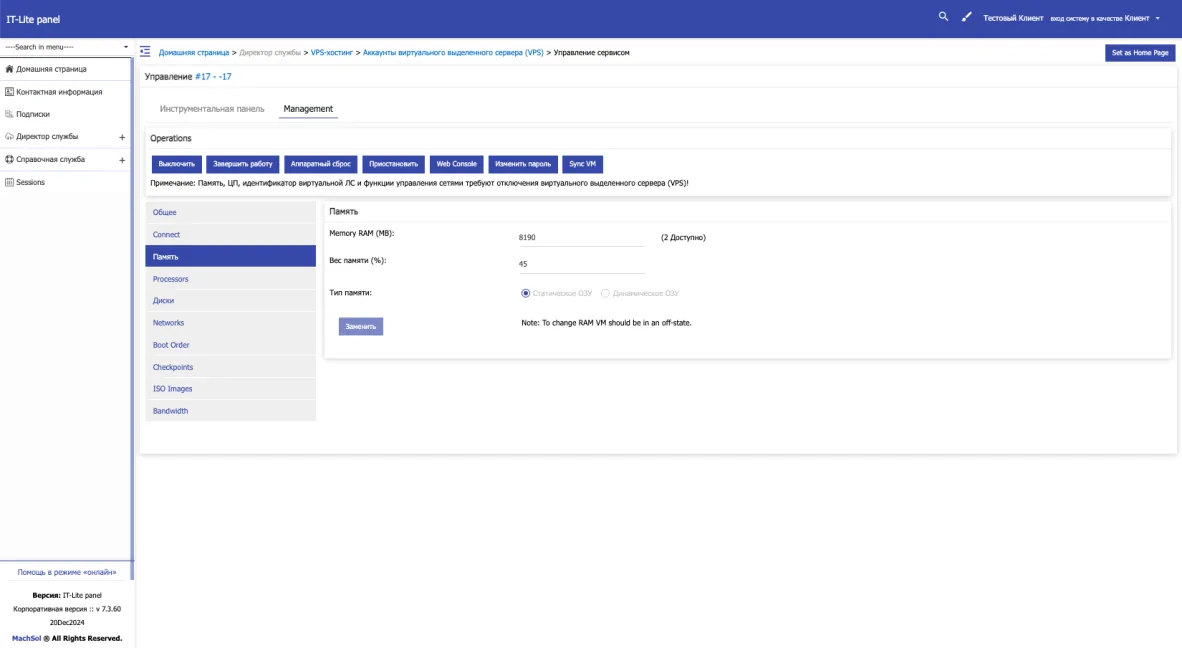Image resolution: width=1182 pixels, height=648 pixels.
Task: Click the Завершить работу button
Action: pos(243,164)
